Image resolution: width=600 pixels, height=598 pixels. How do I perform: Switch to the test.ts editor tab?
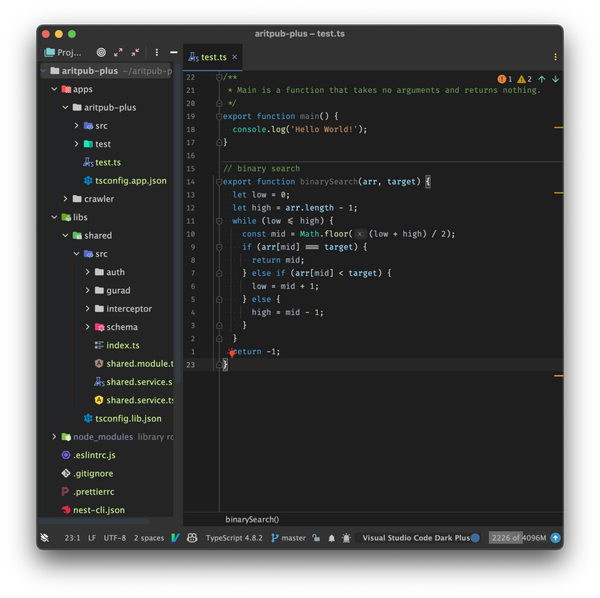[x=213, y=57]
